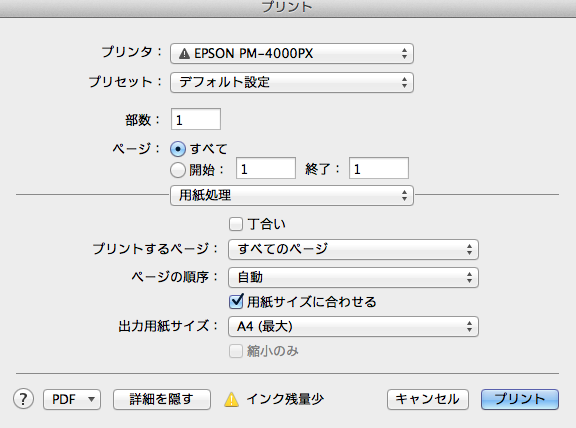
Task: Click the help question mark icon
Action: pos(24,399)
